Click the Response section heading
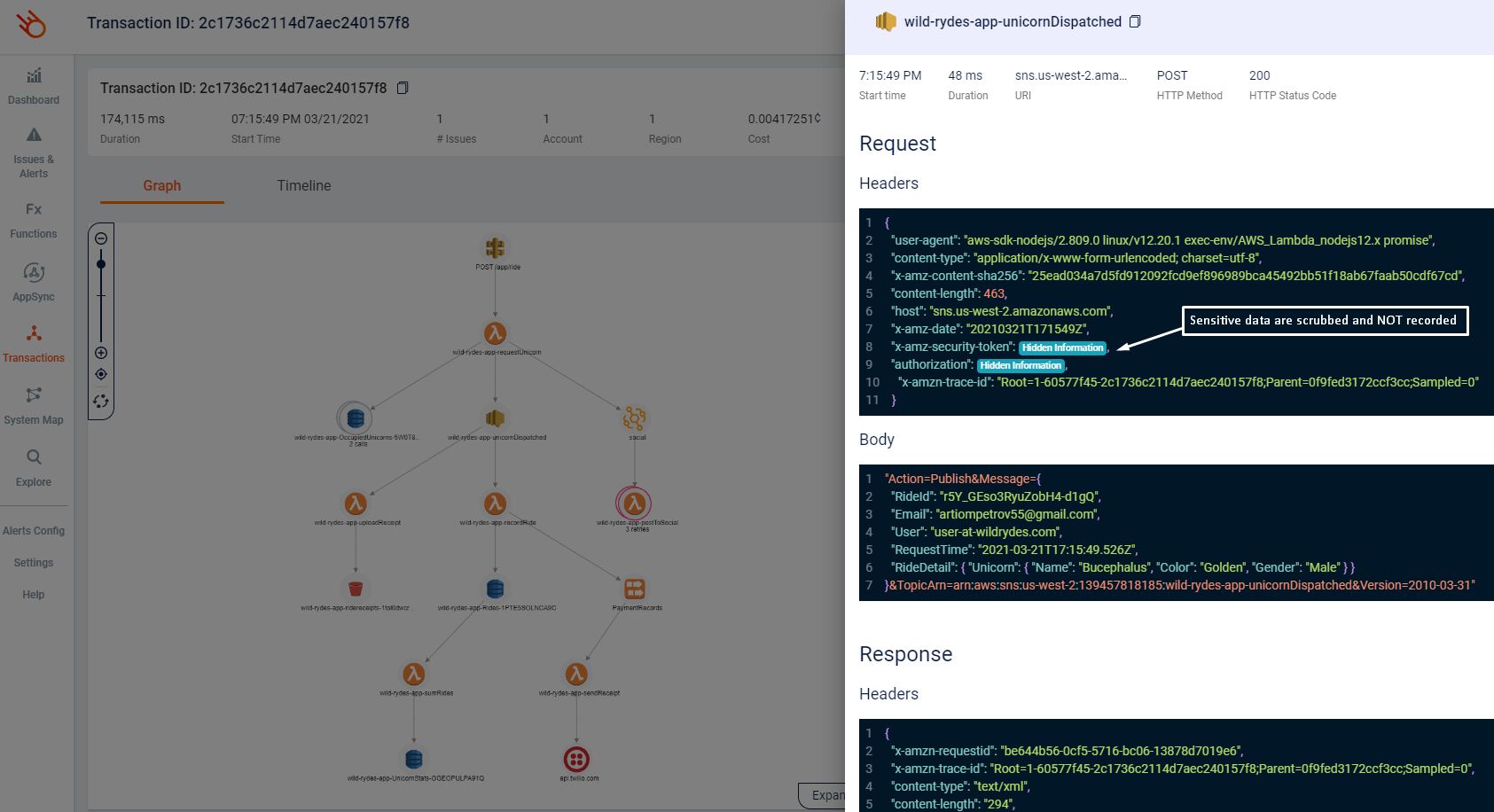Screen dimensions: 1494x812 click(905, 654)
